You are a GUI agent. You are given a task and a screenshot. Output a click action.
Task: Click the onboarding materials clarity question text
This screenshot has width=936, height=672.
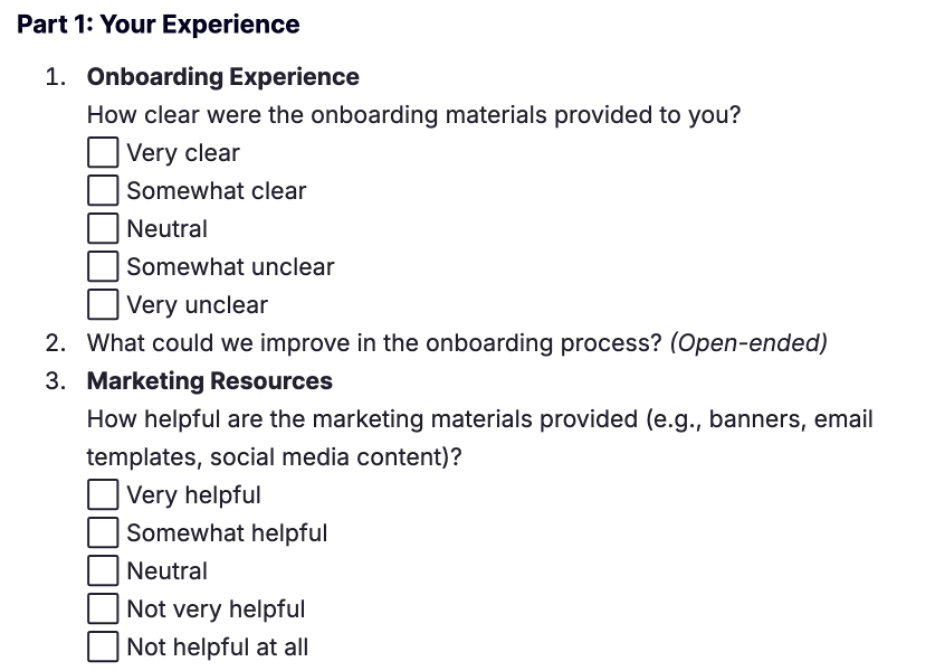tap(414, 115)
